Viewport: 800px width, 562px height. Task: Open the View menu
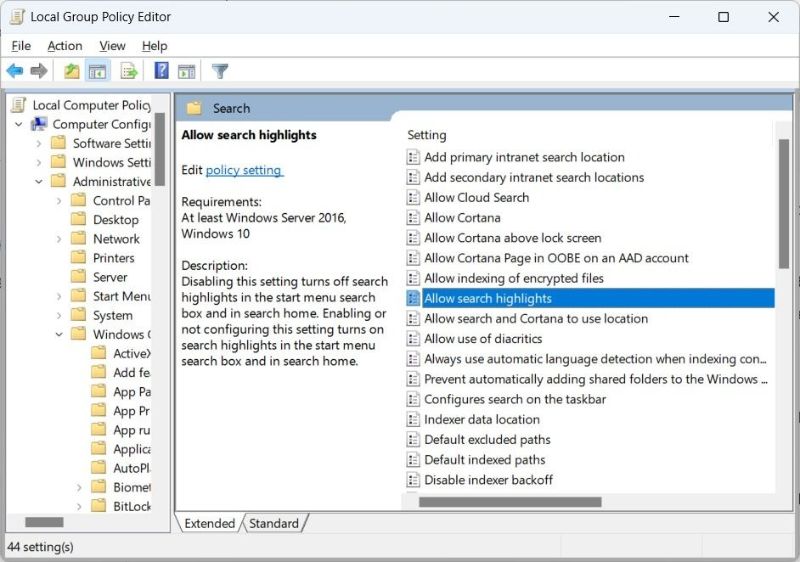point(112,46)
